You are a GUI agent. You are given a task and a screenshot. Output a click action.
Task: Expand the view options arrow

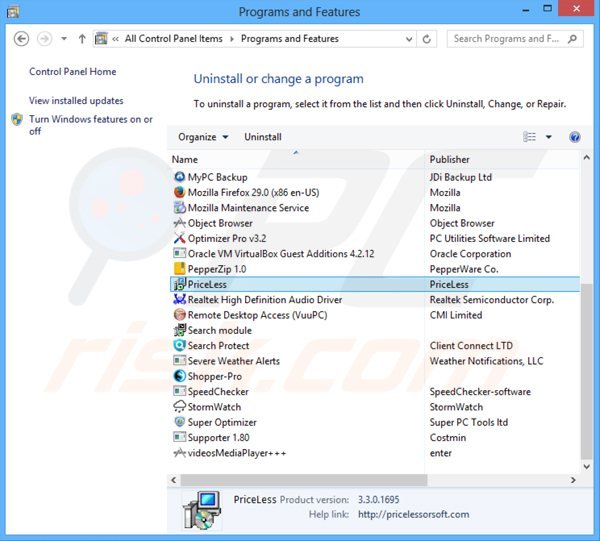[x=548, y=137]
